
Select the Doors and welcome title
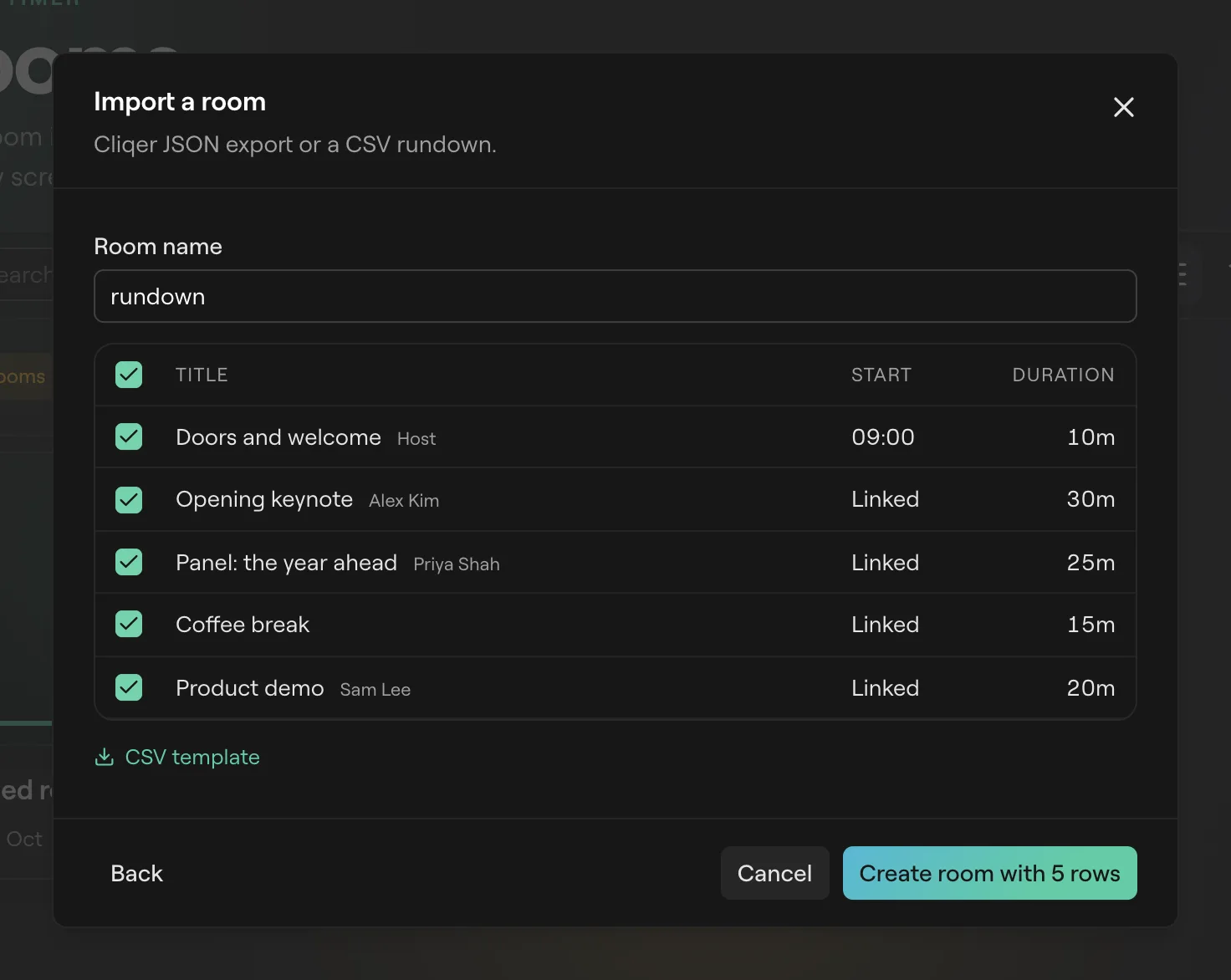click(x=278, y=437)
